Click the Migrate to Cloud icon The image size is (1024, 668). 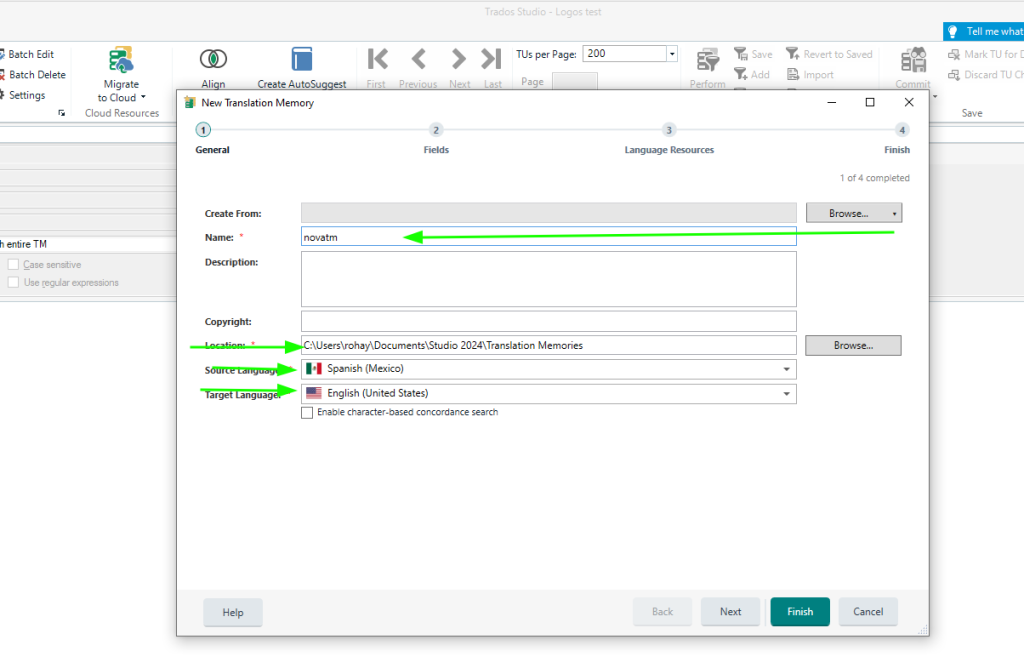click(x=121, y=60)
